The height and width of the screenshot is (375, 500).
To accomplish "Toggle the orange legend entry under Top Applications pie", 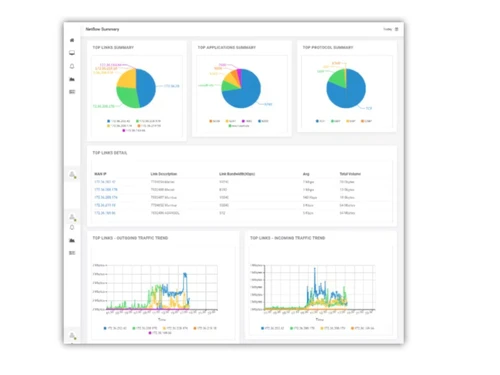I will coord(215,121).
